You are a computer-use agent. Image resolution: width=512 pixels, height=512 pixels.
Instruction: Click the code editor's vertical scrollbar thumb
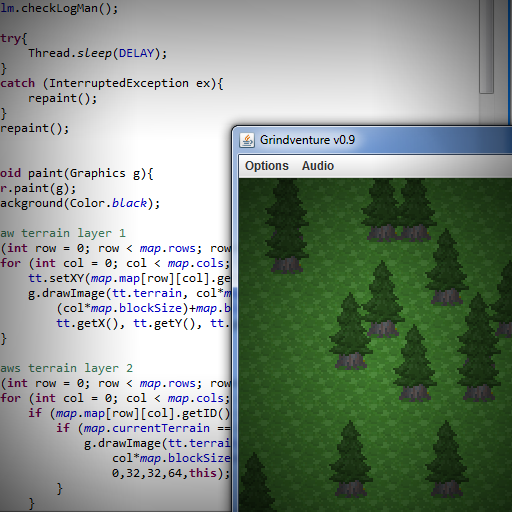click(486, 47)
